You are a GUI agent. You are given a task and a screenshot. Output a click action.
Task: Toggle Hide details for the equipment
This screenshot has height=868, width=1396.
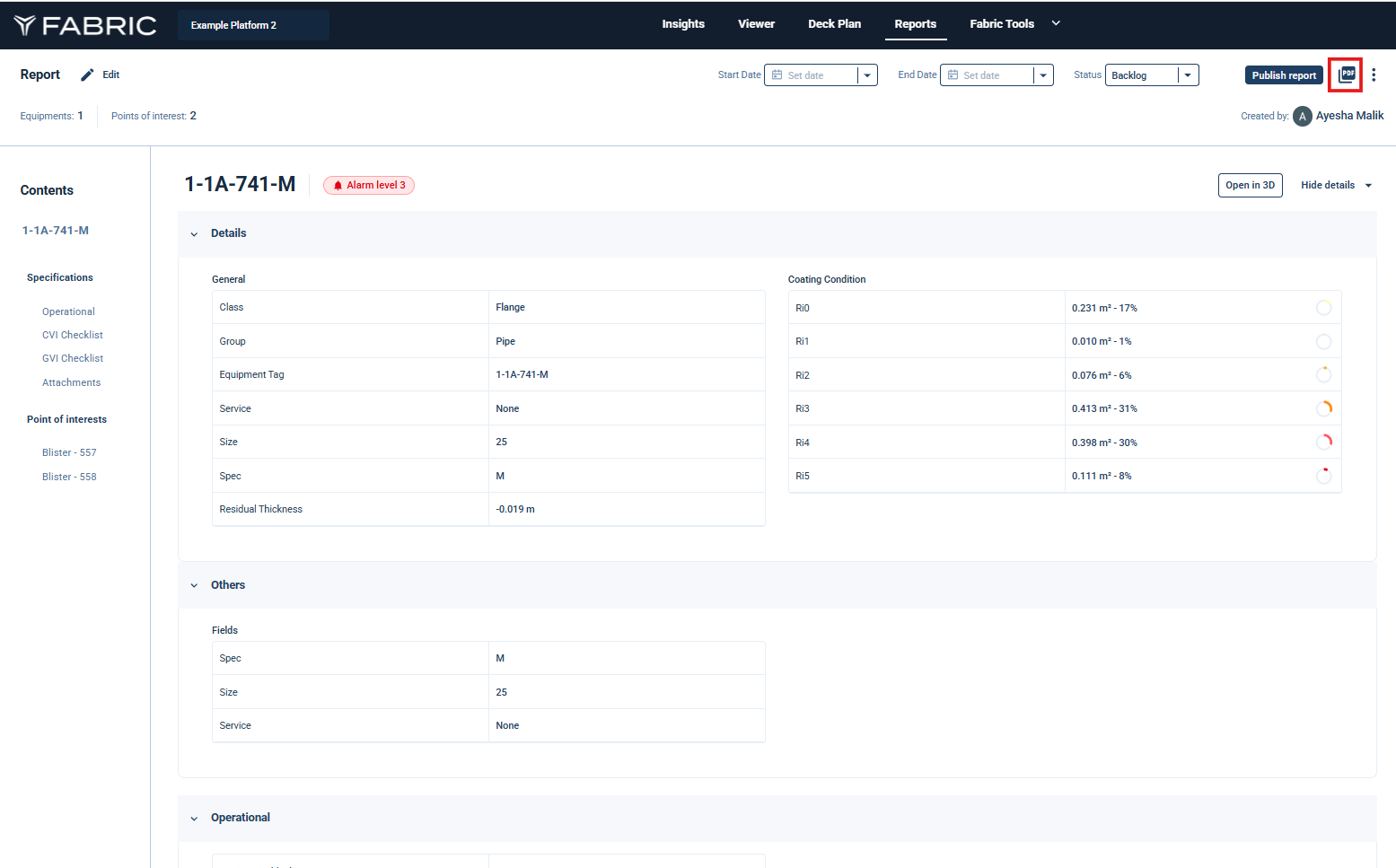pyautogui.click(x=1336, y=185)
